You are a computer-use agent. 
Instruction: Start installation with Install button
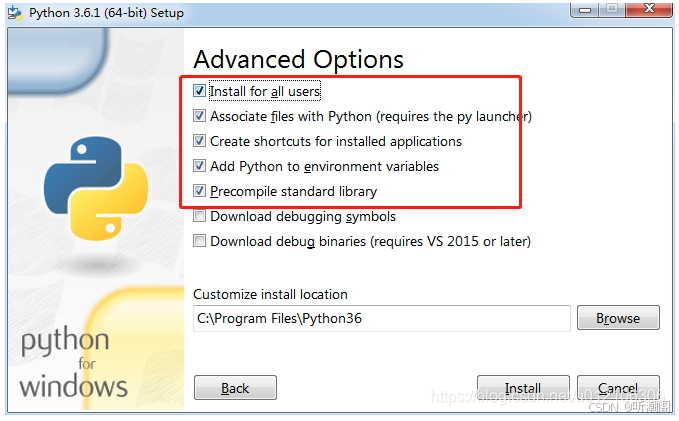coord(523,388)
